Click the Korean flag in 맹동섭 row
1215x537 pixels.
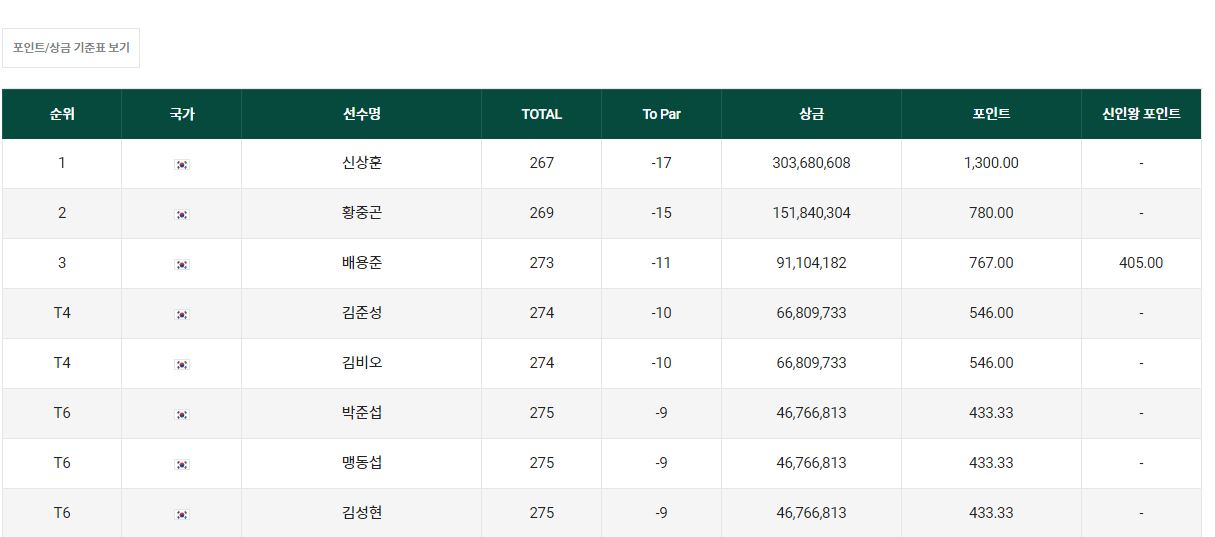182,464
